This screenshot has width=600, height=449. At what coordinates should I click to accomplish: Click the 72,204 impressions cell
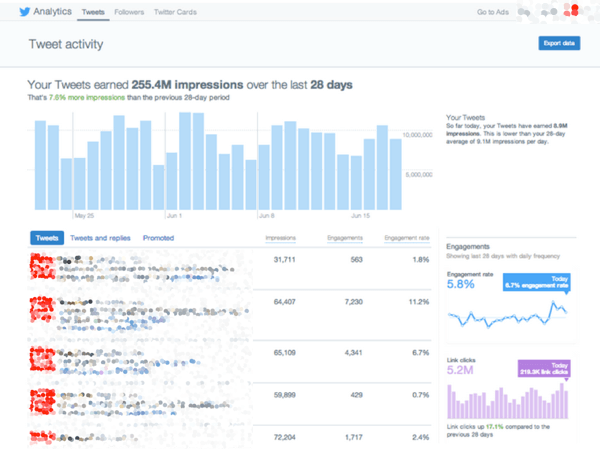pos(284,437)
